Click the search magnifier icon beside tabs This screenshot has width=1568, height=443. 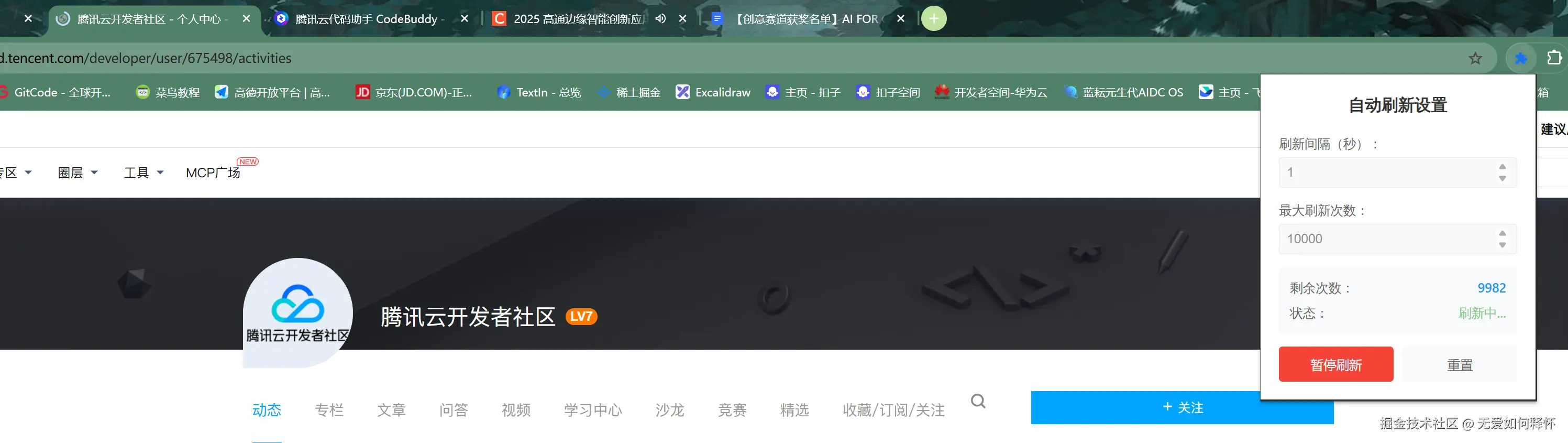pyautogui.click(x=978, y=402)
